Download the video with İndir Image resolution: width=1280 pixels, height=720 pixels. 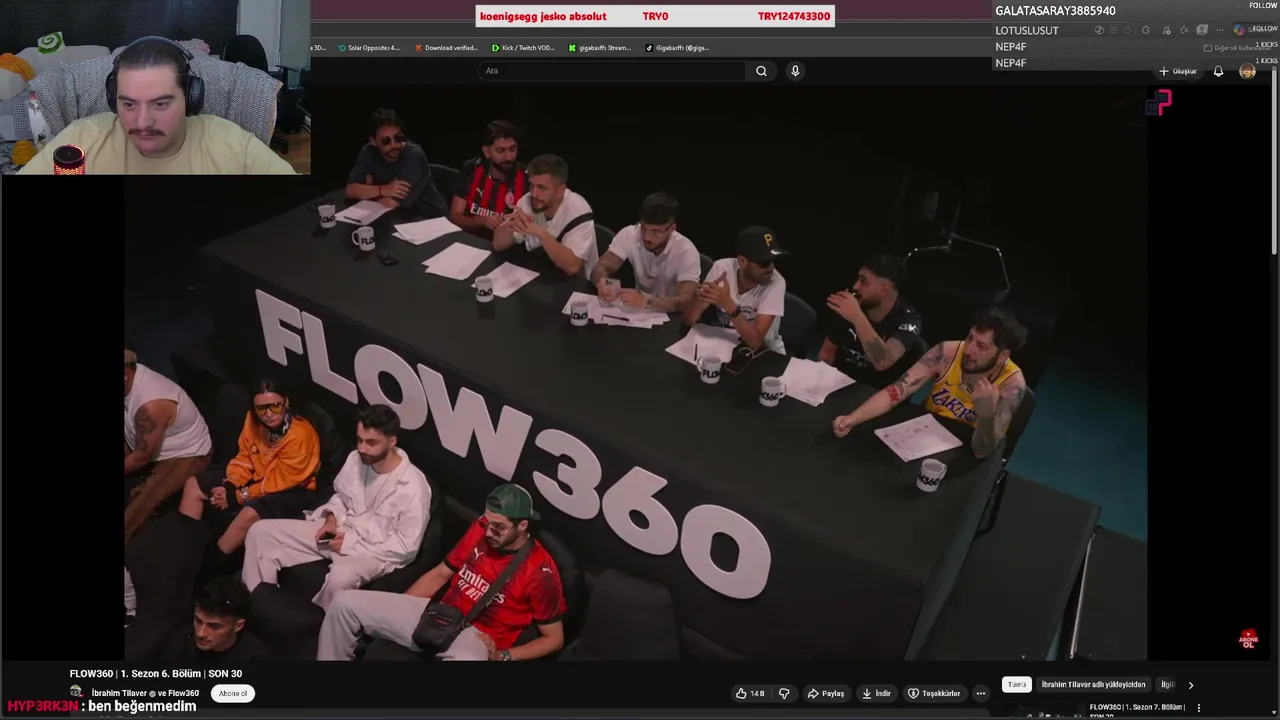876,693
